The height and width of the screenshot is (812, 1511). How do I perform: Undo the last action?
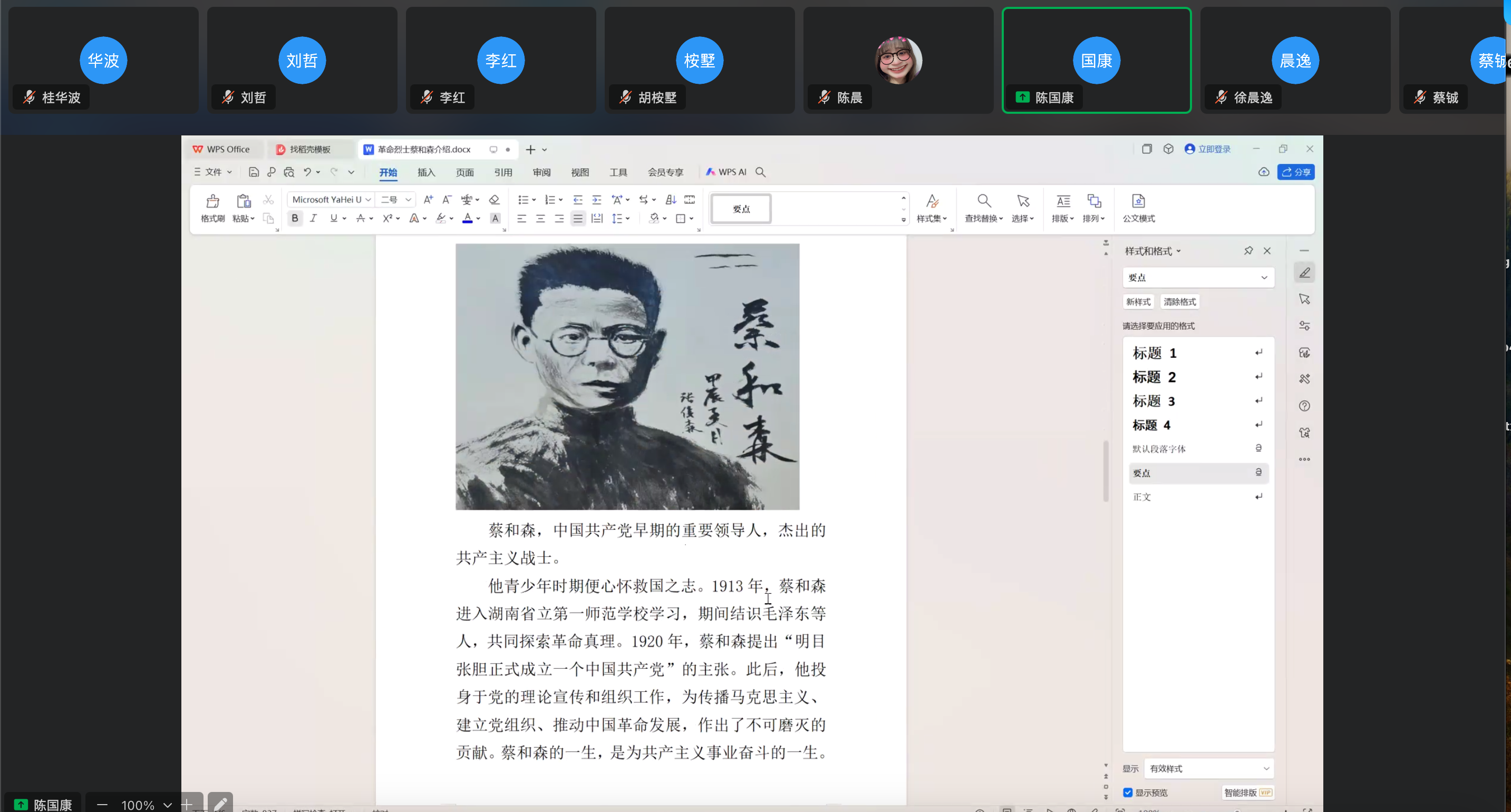pyautogui.click(x=307, y=172)
